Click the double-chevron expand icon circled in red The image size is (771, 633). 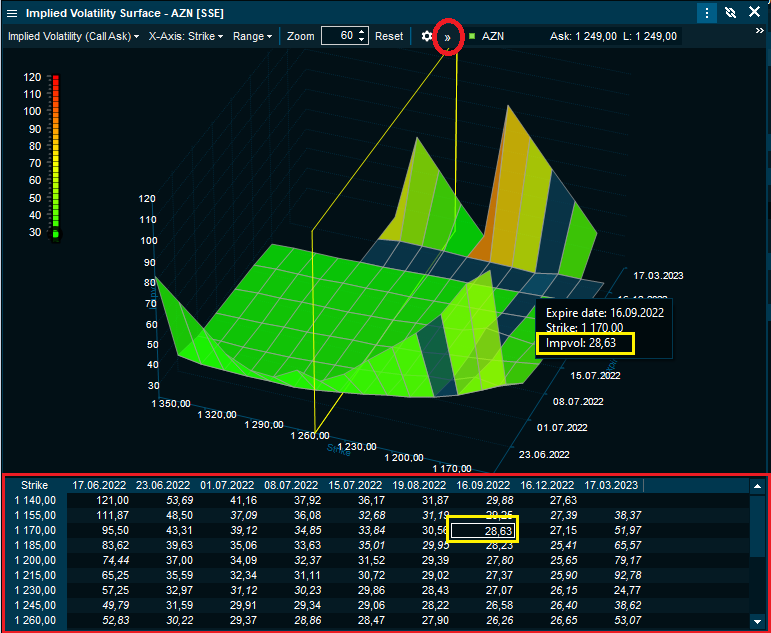click(448, 37)
